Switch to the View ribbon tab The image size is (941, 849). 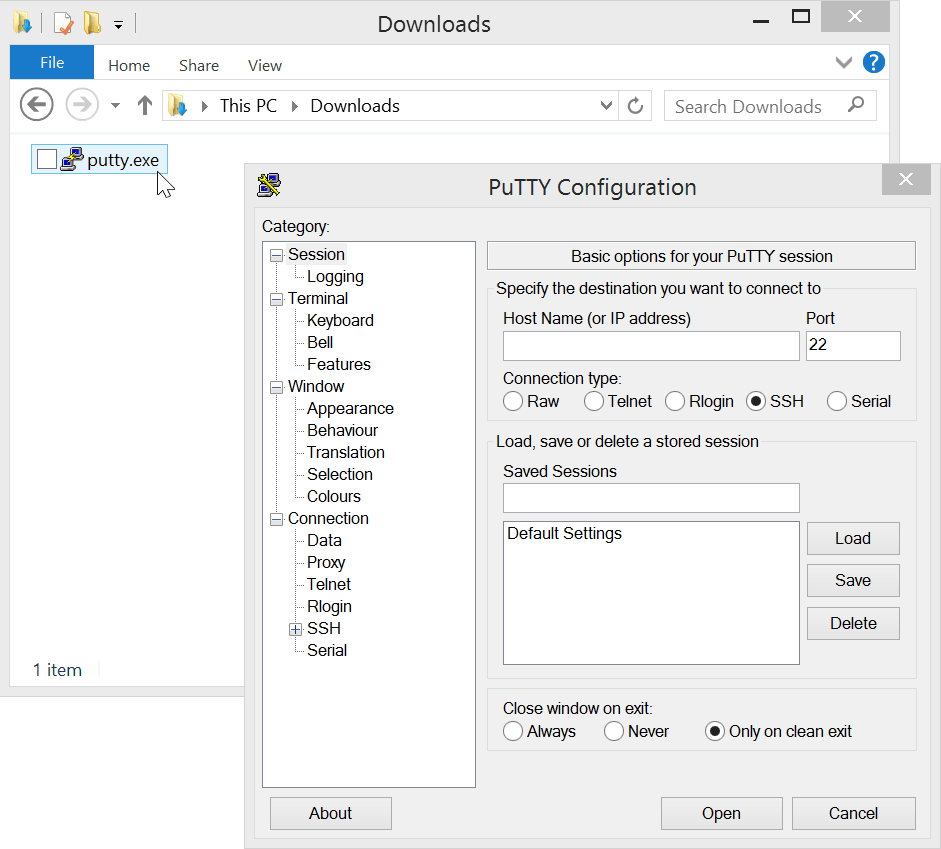click(x=264, y=65)
